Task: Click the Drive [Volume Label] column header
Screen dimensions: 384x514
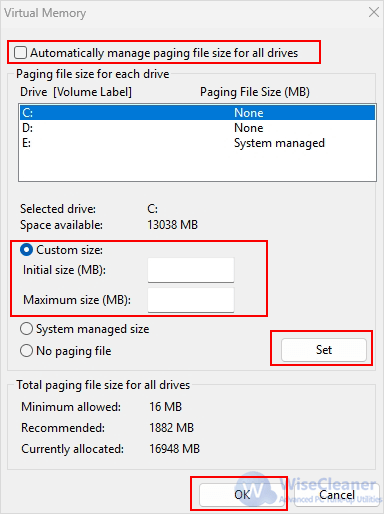Action: (x=76, y=92)
